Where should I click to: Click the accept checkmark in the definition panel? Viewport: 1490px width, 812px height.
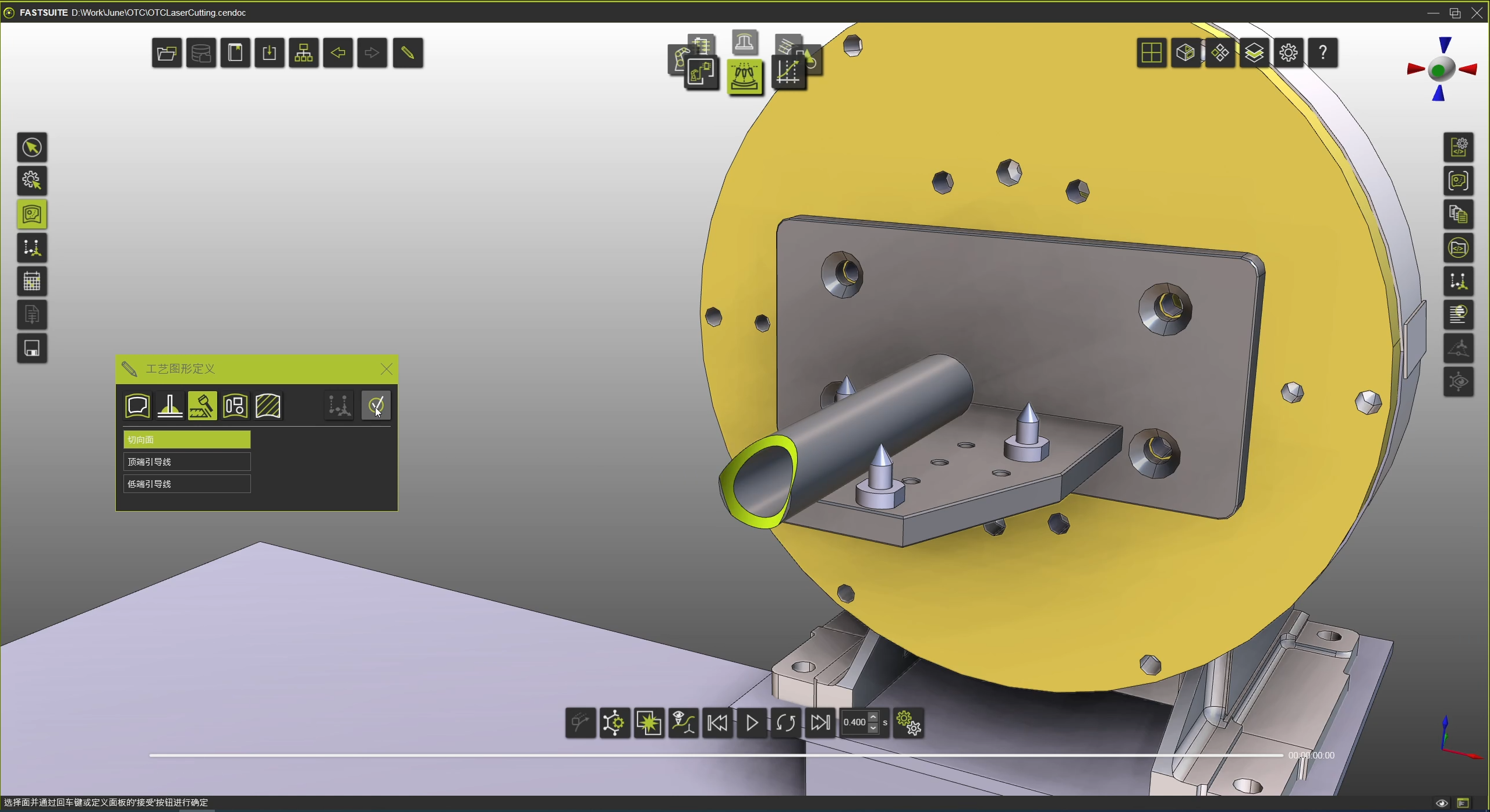pyautogui.click(x=376, y=405)
